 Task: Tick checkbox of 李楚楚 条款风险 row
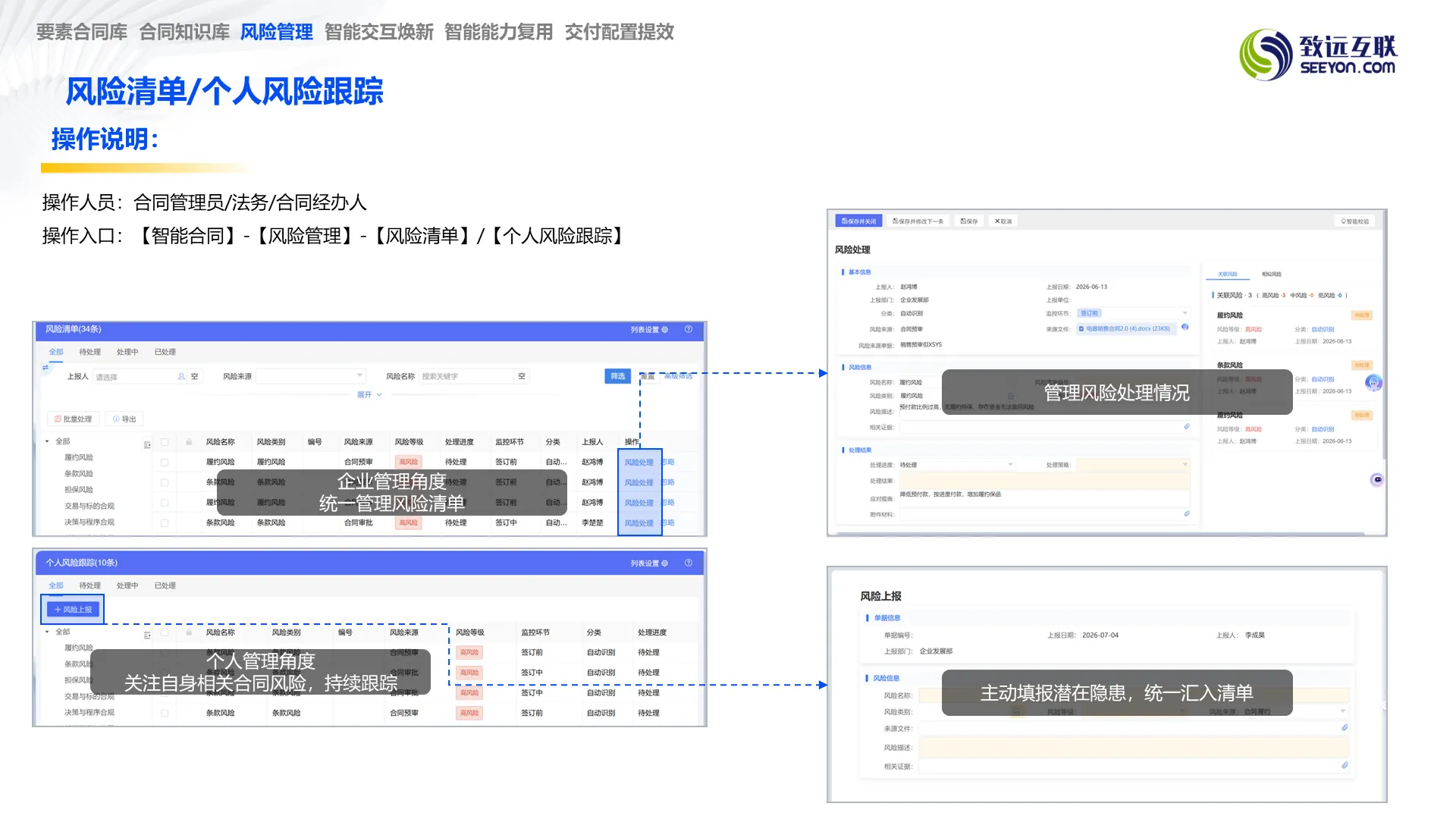click(164, 522)
